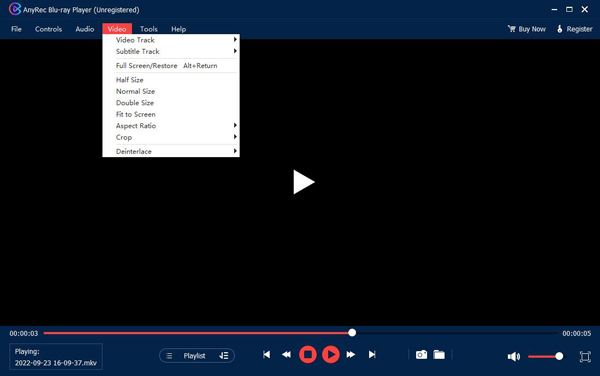Click the Buy Now link

point(532,29)
